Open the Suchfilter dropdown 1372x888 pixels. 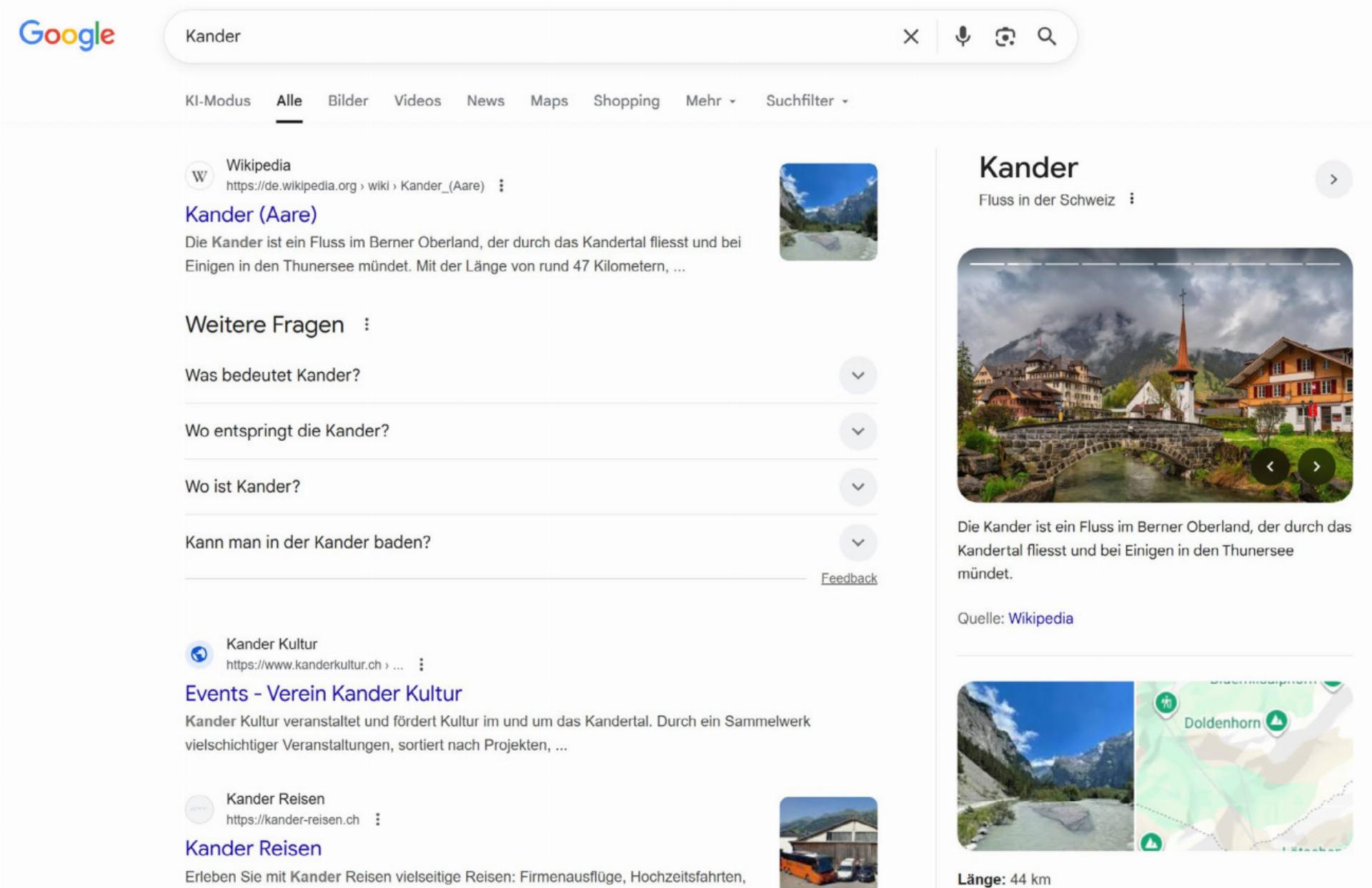pos(807,101)
